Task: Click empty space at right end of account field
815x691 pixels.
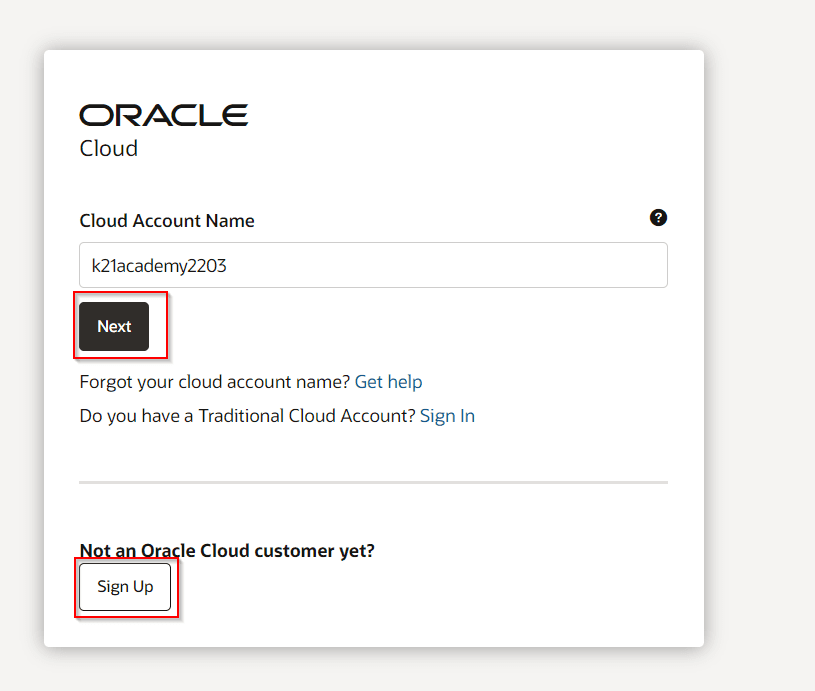Action: (x=600, y=266)
